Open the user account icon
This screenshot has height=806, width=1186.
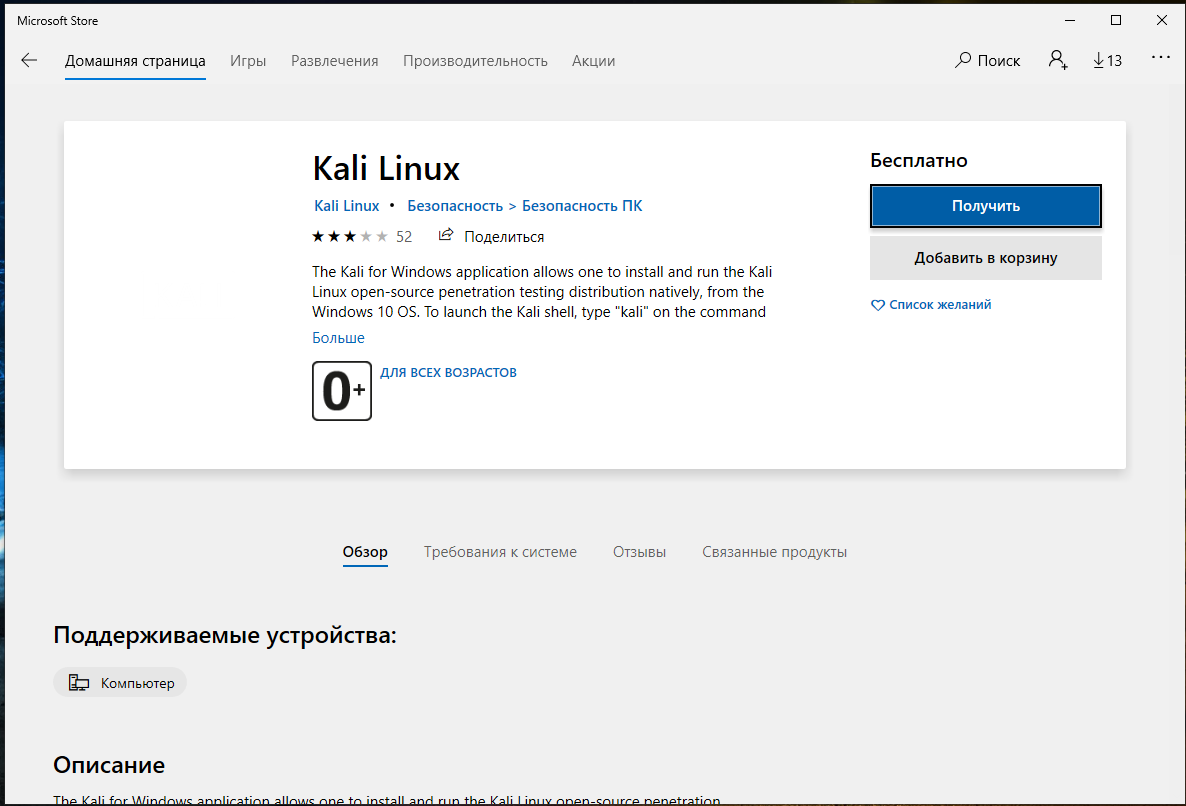point(1057,60)
